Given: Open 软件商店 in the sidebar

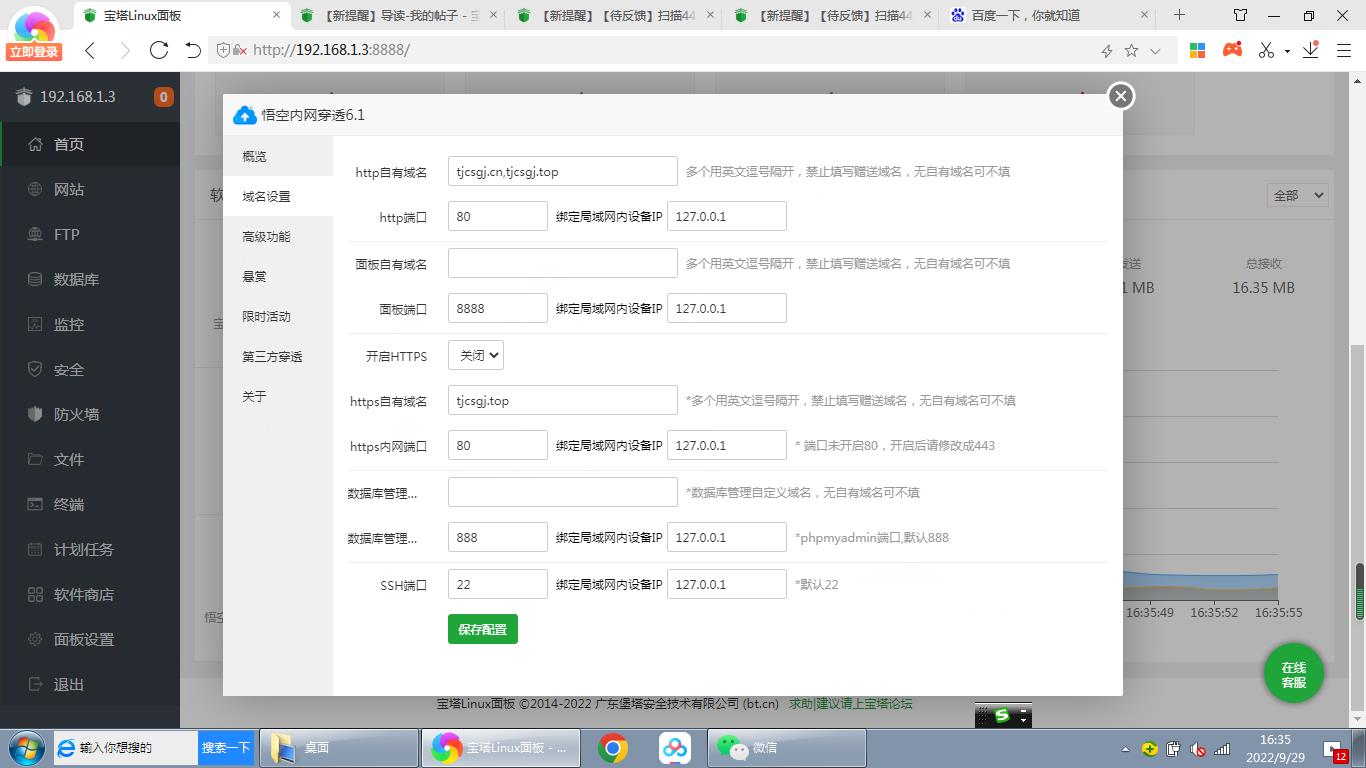Looking at the screenshot, I should pyautogui.click(x=90, y=594).
